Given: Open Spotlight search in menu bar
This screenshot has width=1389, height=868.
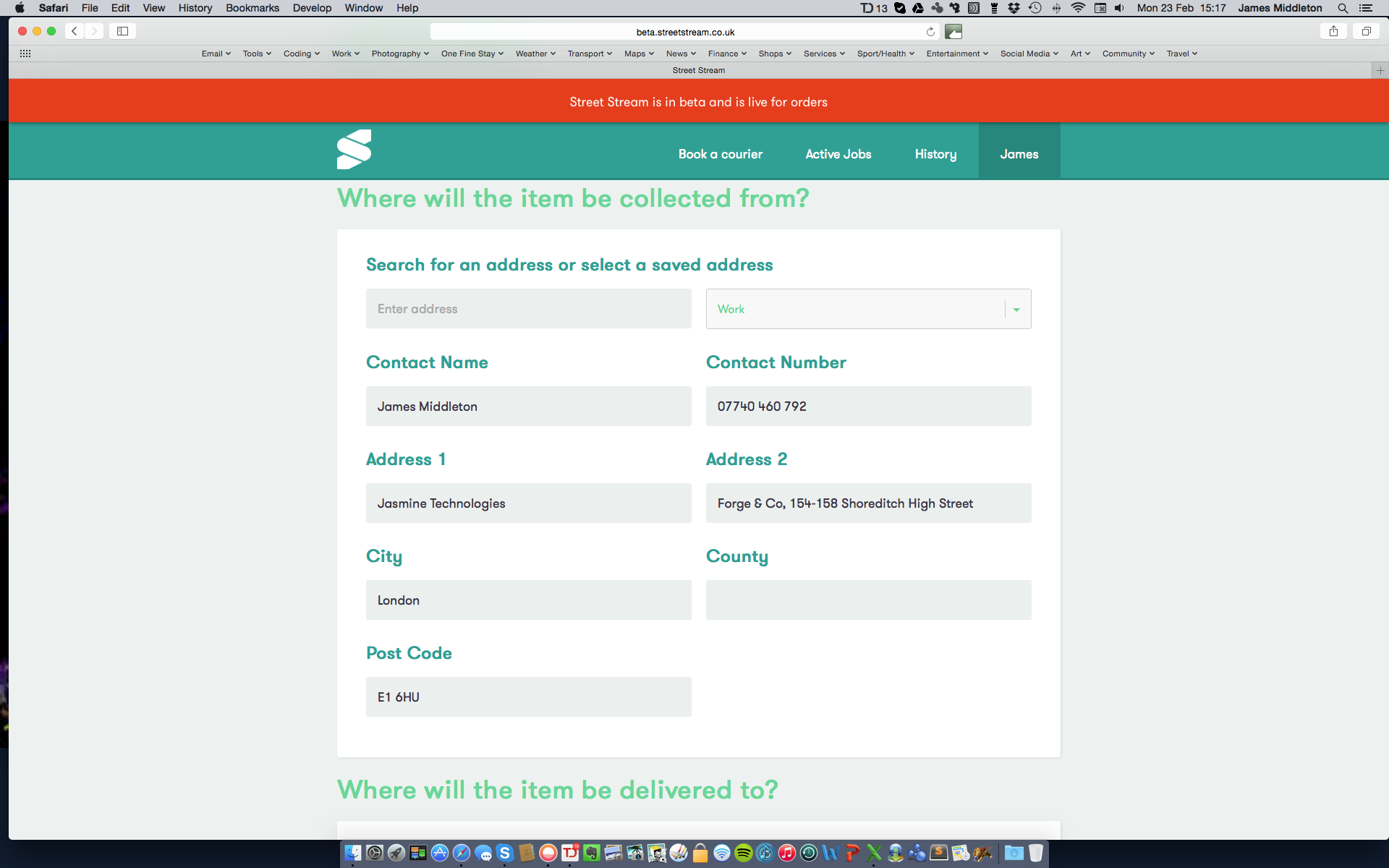Looking at the screenshot, I should tap(1343, 8).
